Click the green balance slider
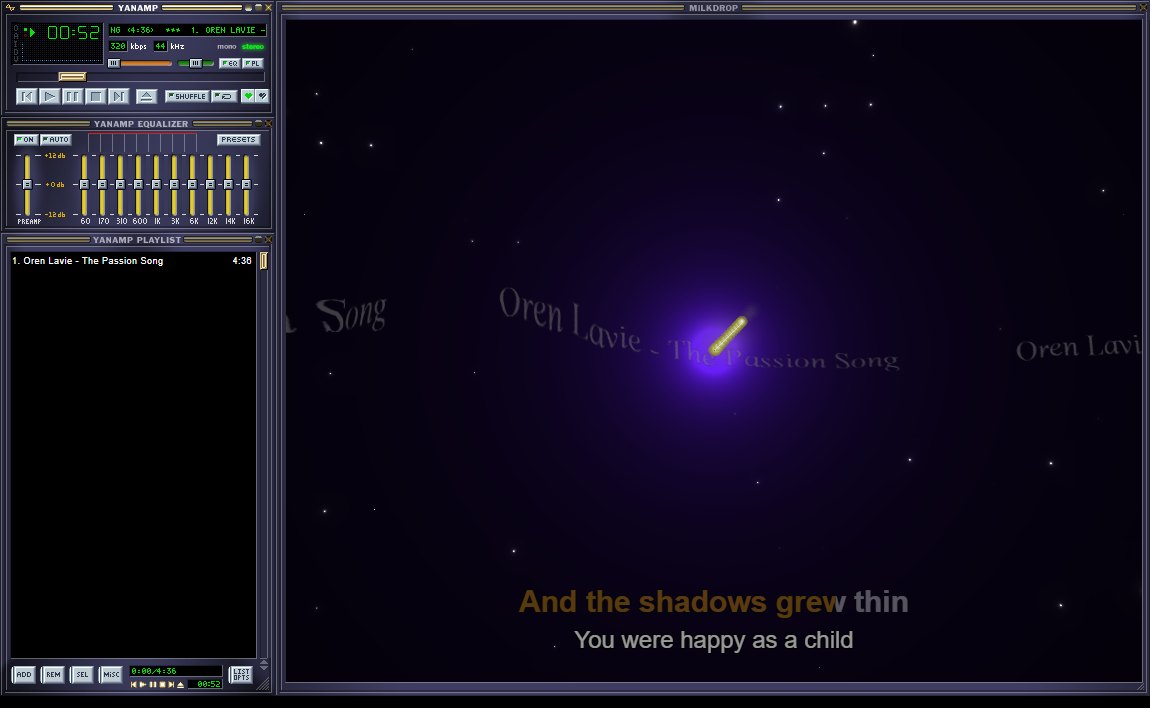Image resolution: width=1150 pixels, height=708 pixels. tap(197, 63)
